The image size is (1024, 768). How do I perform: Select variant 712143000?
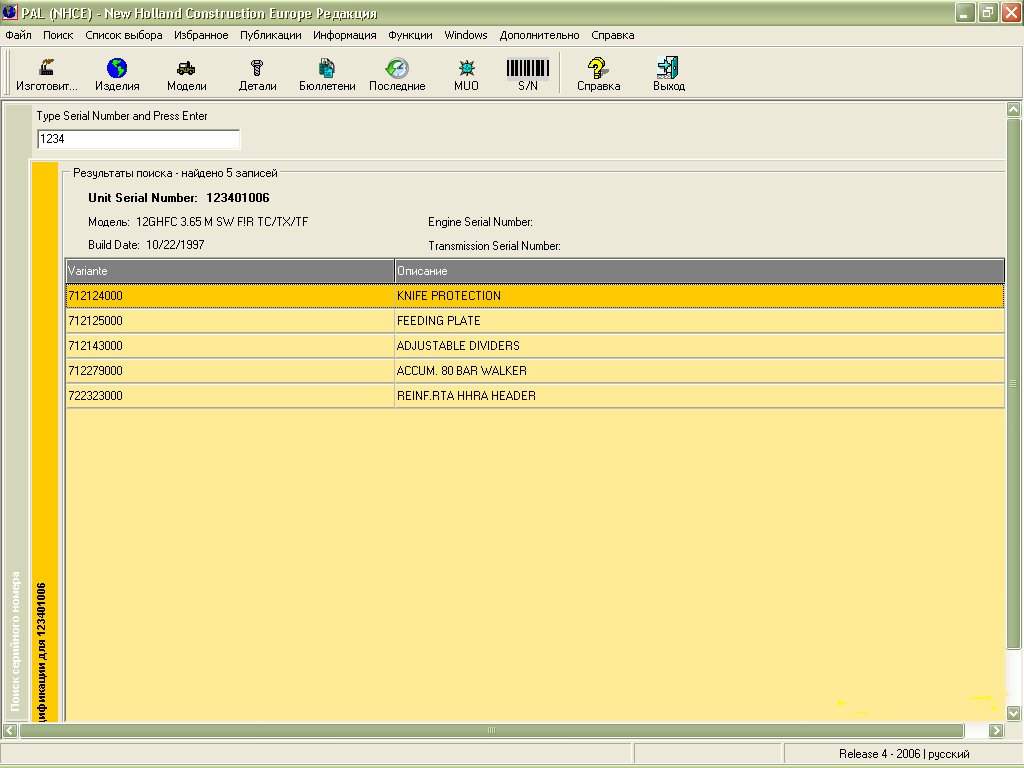click(x=230, y=345)
